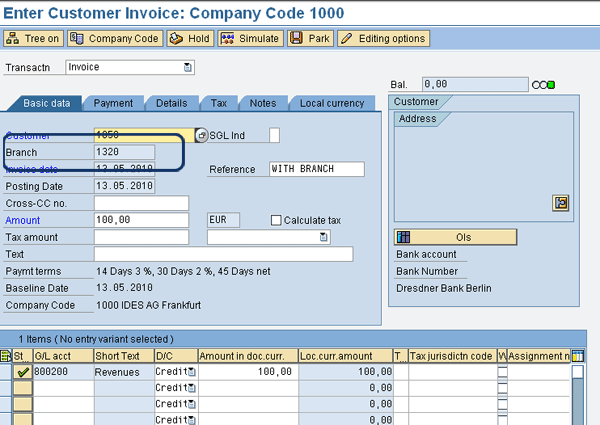Screen dimensions: 600x425
Task: Open the tax code dropdown beside Tax amount
Action: 323,237
